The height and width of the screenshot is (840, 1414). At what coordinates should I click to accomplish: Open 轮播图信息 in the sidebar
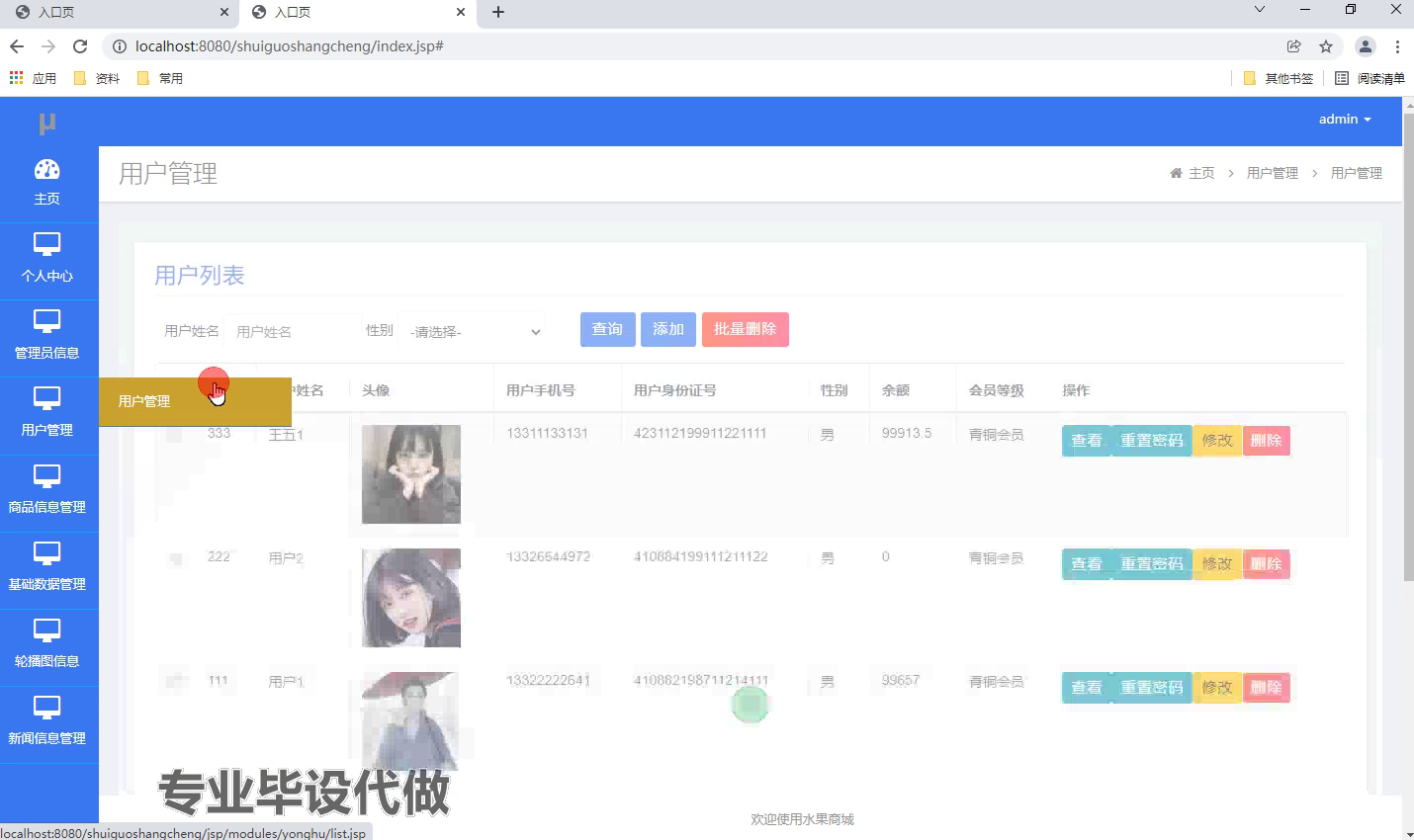pyautogui.click(x=48, y=646)
